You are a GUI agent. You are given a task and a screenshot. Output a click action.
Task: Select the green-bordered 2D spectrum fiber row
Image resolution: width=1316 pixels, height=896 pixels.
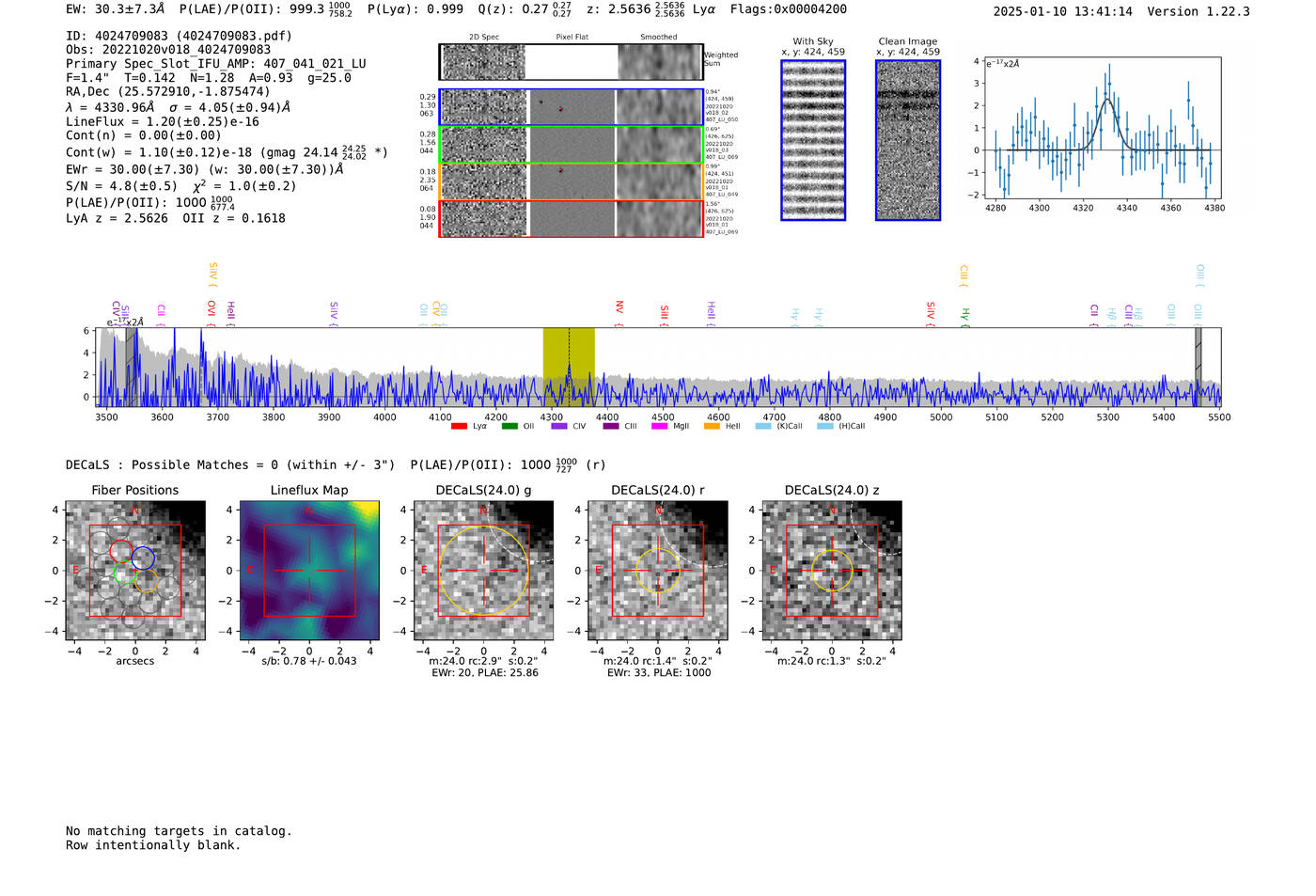[571, 144]
